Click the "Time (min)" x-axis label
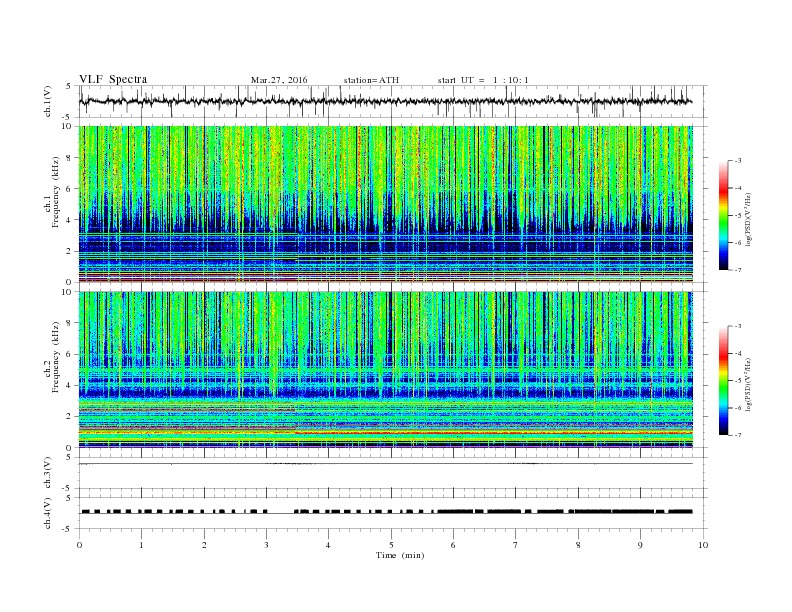Screen dimensions: 792x612 point(400,555)
